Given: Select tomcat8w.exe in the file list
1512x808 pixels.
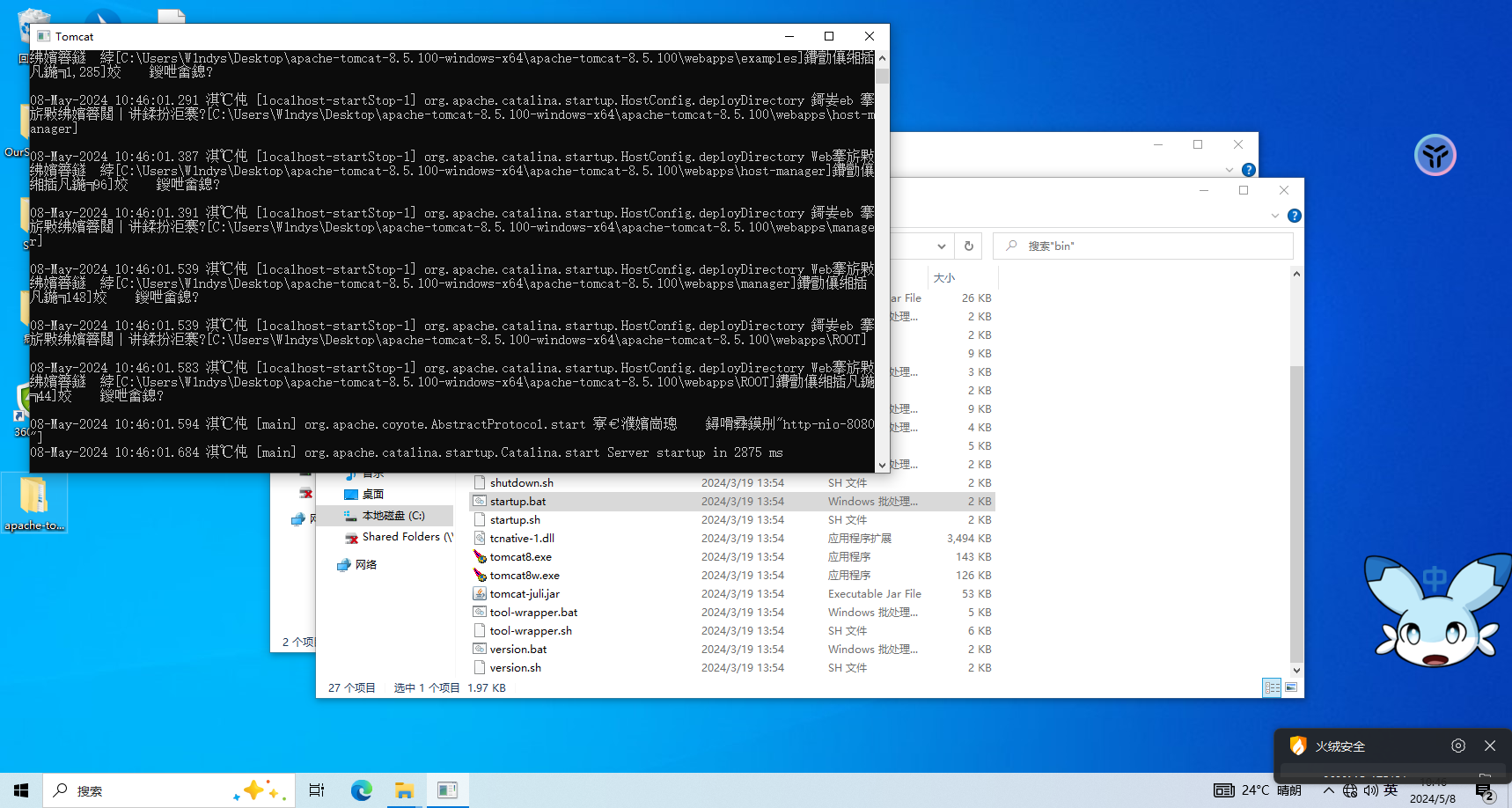Looking at the screenshot, I should (524, 576).
